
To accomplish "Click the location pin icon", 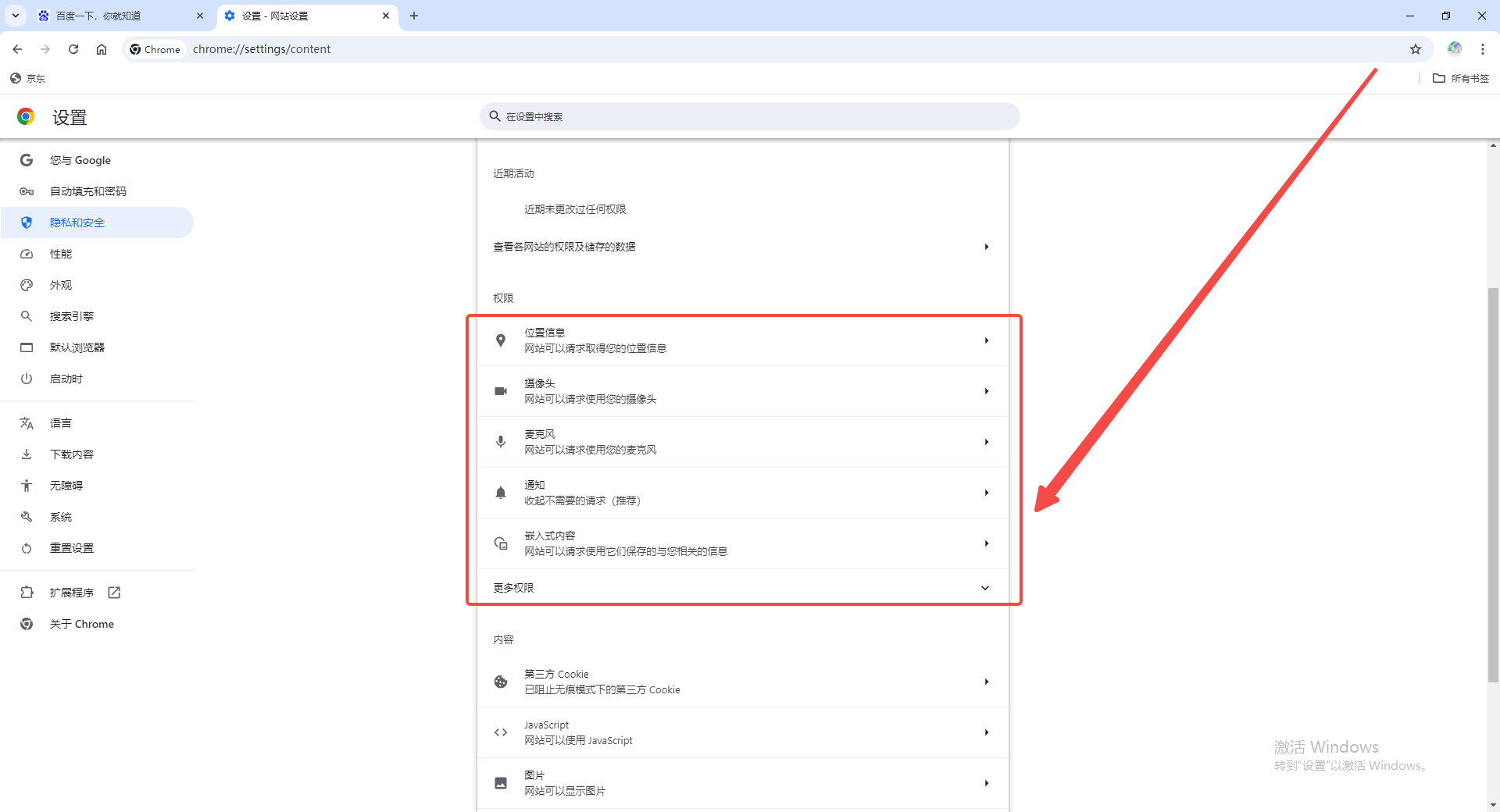I will click(x=501, y=340).
